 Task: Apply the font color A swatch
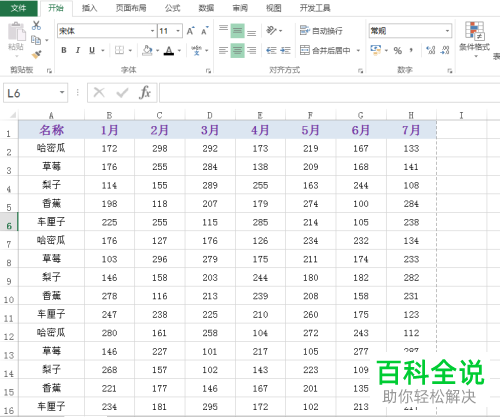[x=169, y=50]
